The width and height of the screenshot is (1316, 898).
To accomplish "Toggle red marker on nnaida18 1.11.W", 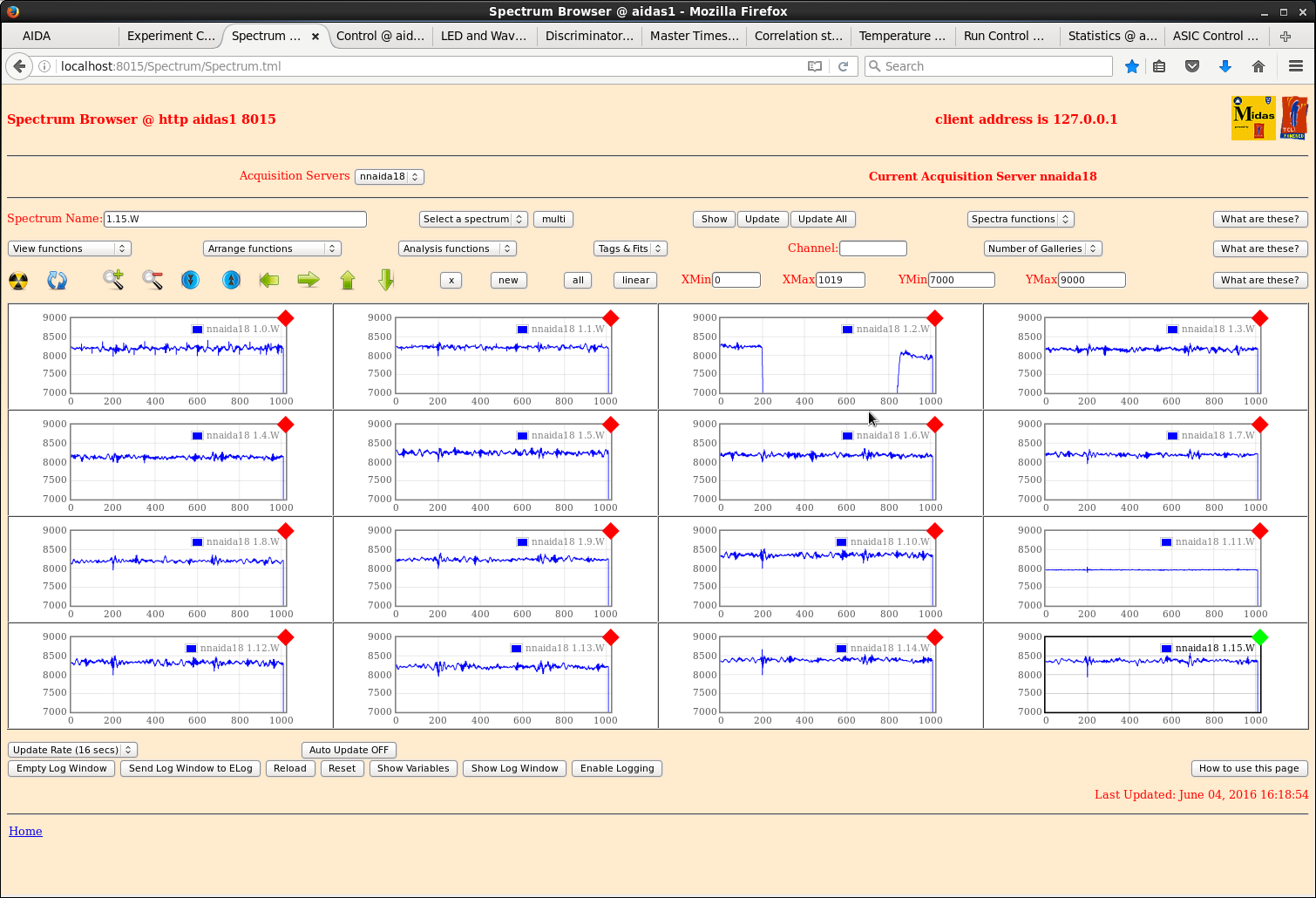I will [x=1259, y=531].
